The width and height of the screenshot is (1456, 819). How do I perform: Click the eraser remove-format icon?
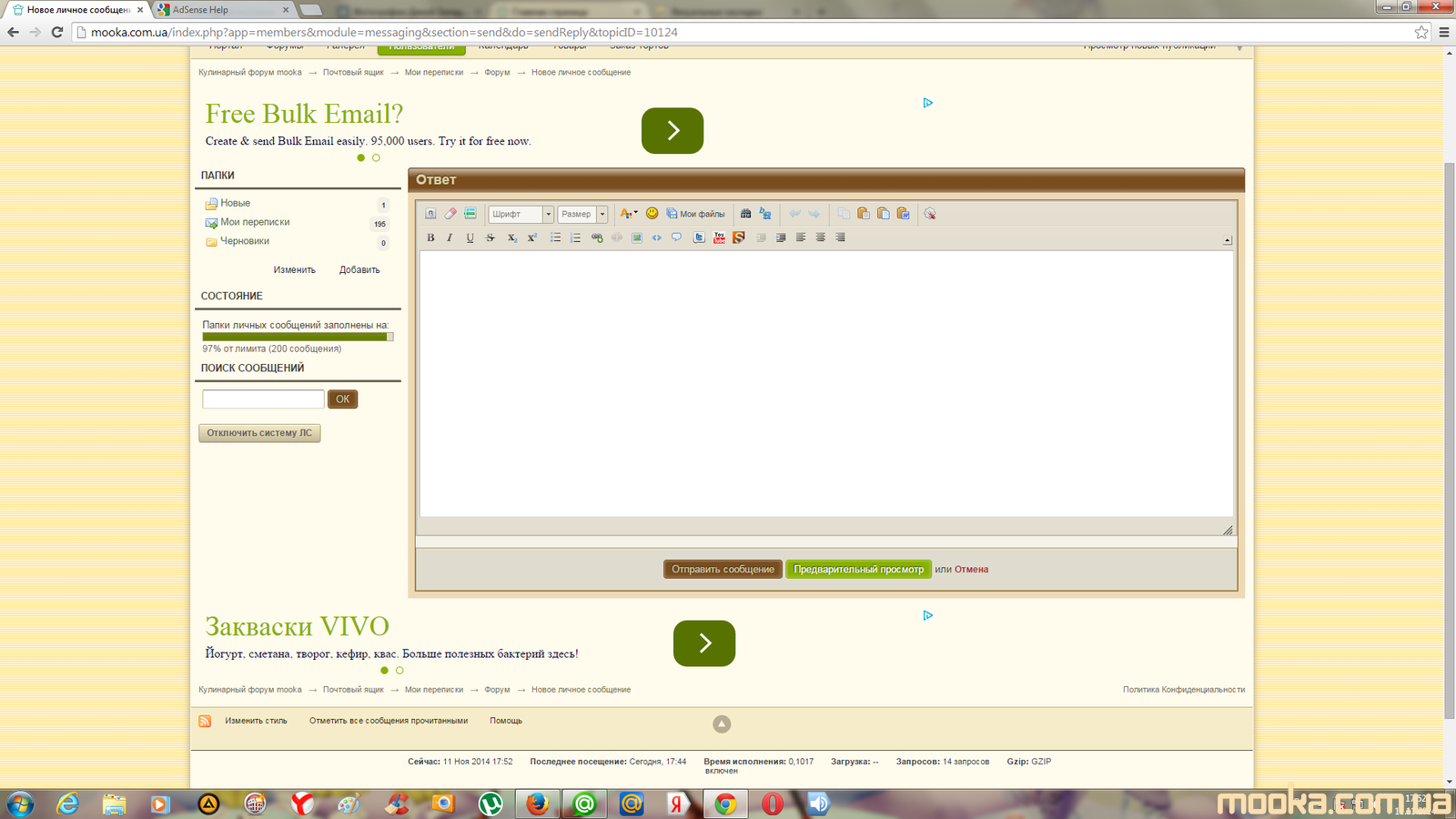point(450,214)
